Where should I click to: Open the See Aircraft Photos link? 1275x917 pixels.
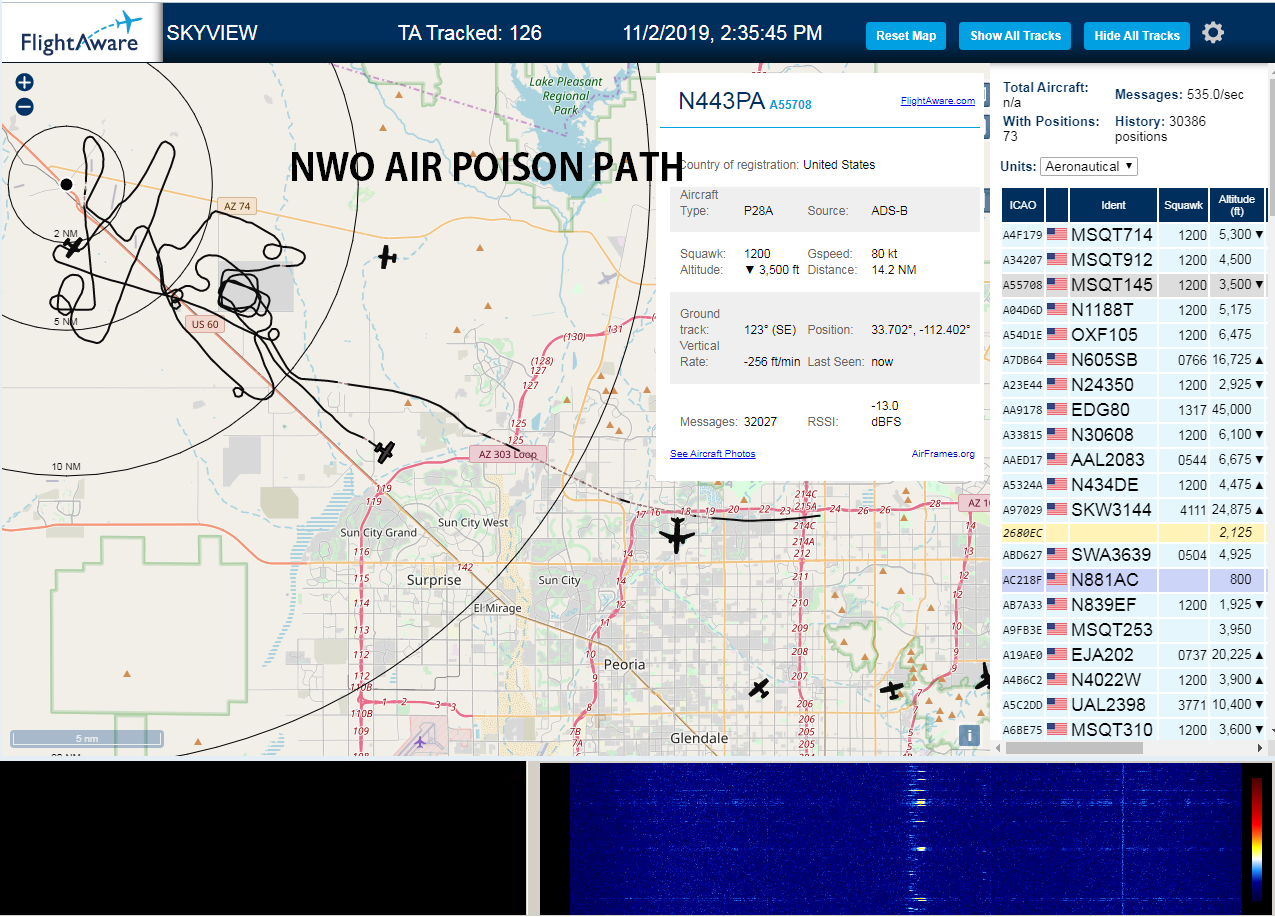click(x=713, y=454)
